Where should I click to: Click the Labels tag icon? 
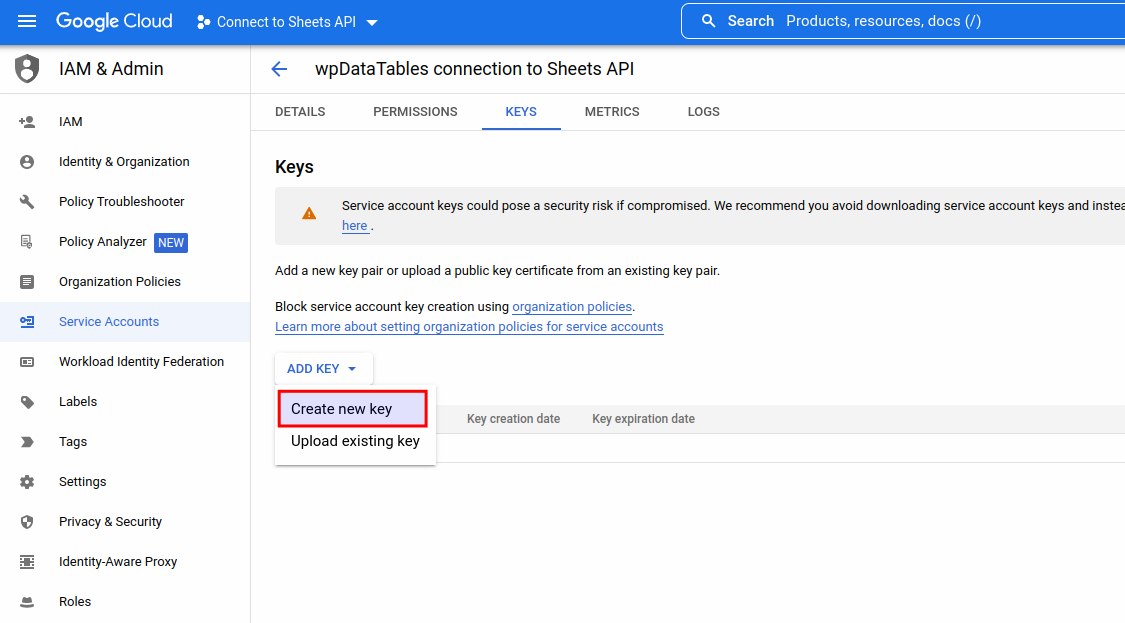click(27, 402)
